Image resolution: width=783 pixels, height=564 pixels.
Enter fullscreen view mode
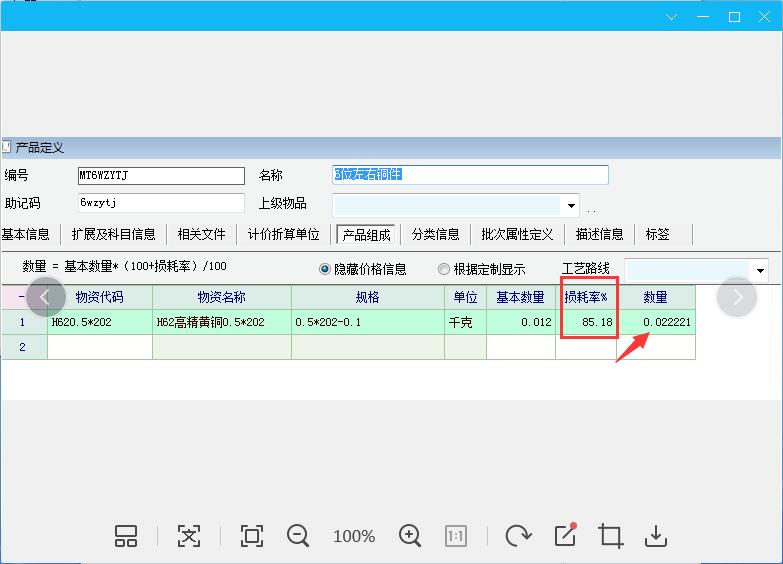pos(252,536)
